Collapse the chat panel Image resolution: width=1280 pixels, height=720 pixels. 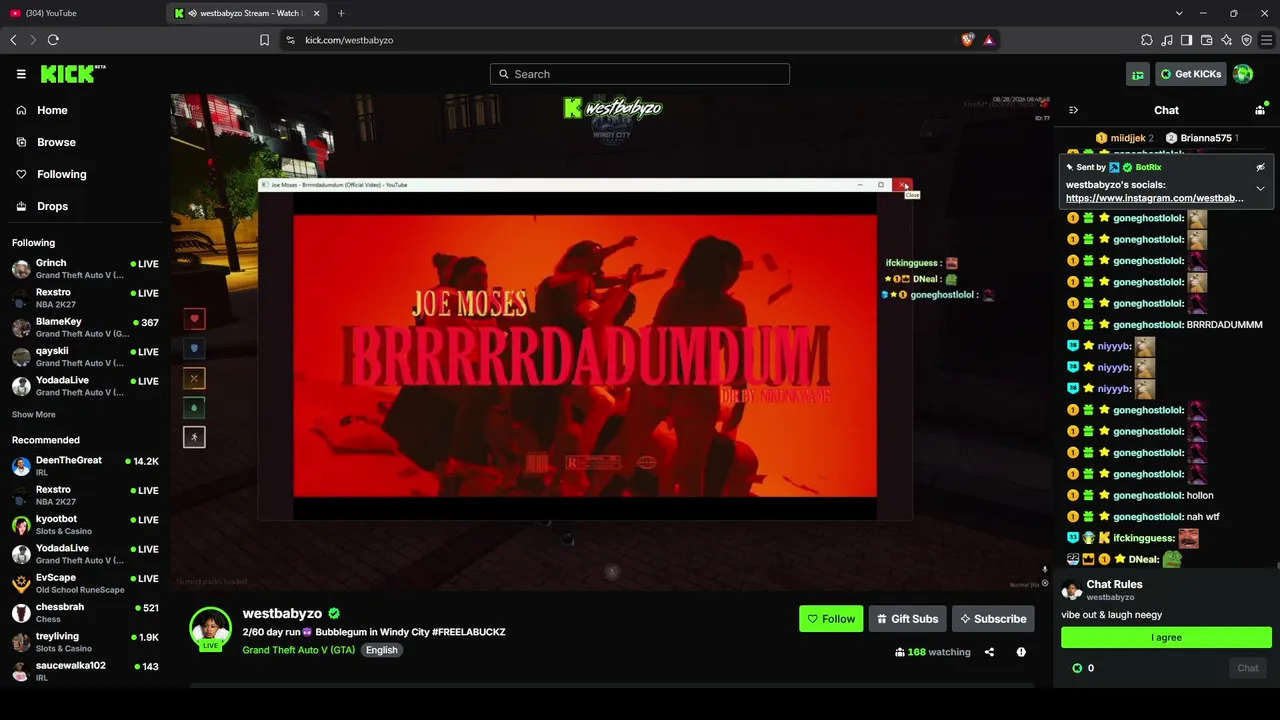(1073, 110)
